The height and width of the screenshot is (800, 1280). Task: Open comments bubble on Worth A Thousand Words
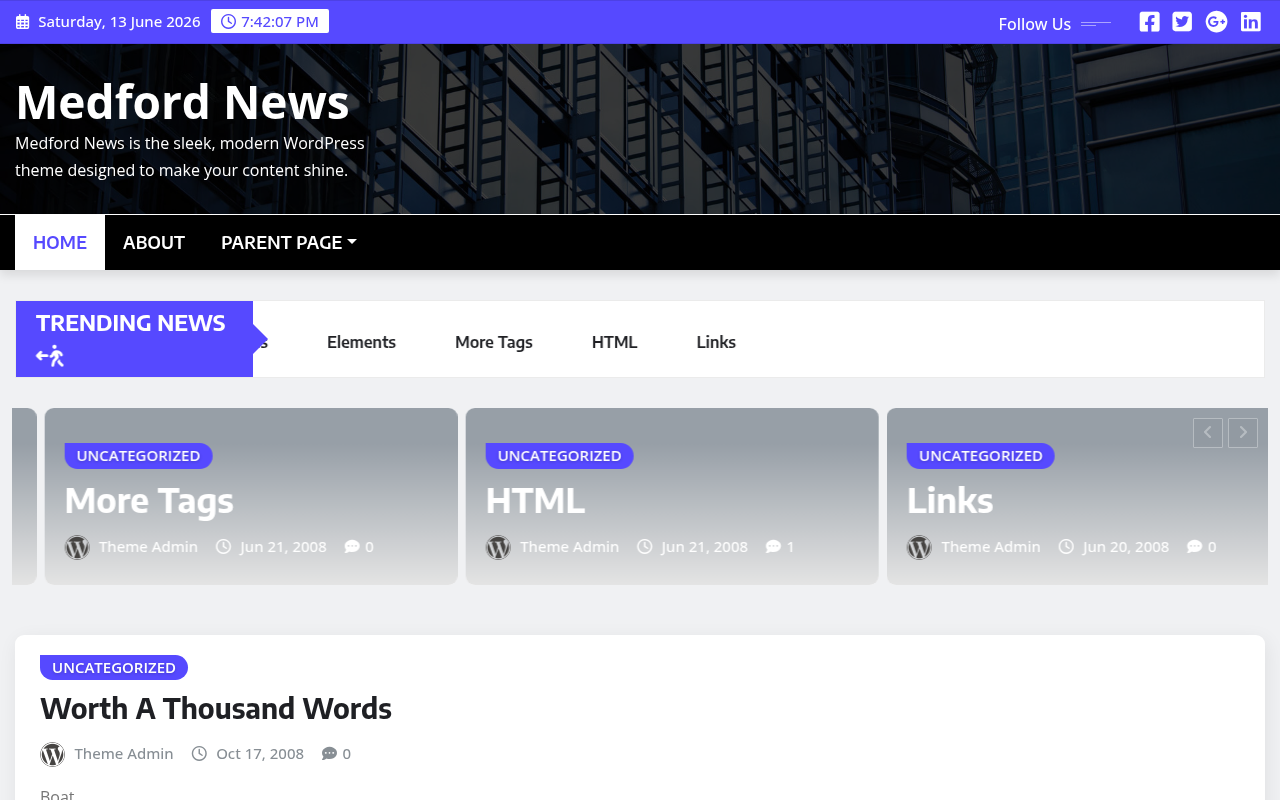coord(329,754)
